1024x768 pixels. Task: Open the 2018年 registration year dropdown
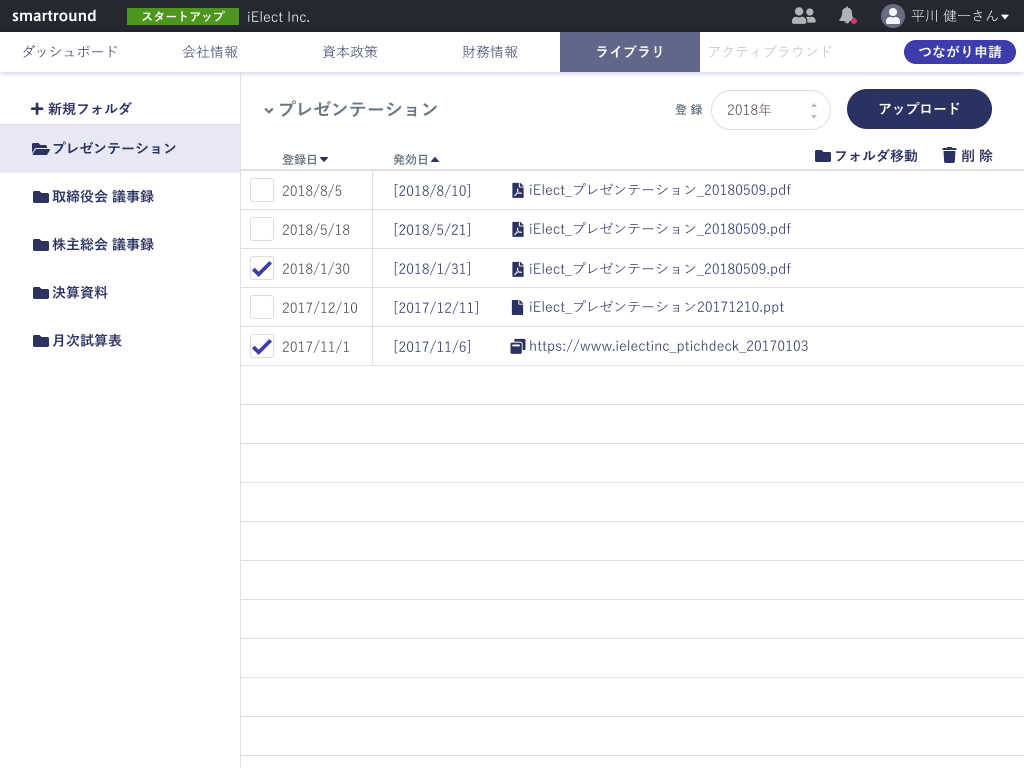pyautogui.click(x=770, y=110)
